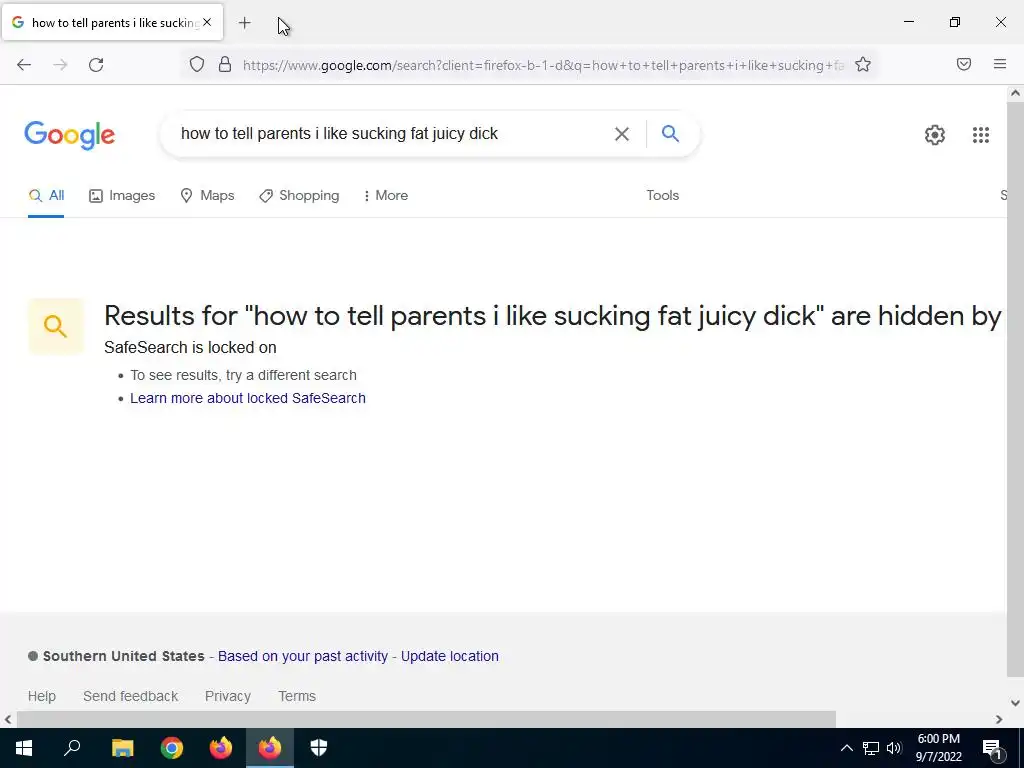The width and height of the screenshot is (1024, 768).
Task: Click the vertical scrollbar down arrow
Action: point(1015,703)
